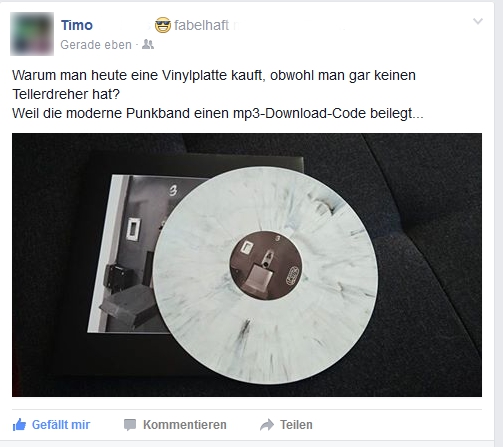The width and height of the screenshot is (503, 447).
Task: Click the post text about Vinylplatte
Action: pyautogui.click(x=214, y=85)
